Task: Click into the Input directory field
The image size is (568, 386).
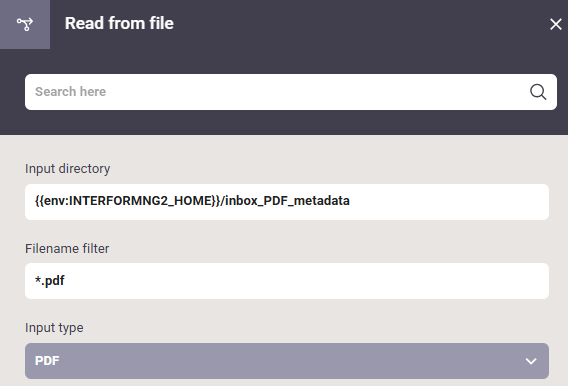Action: 287,202
